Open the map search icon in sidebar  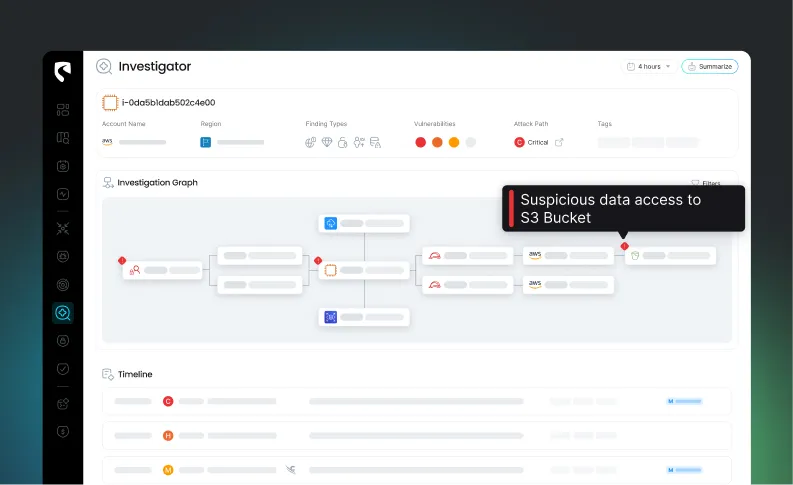[63, 138]
